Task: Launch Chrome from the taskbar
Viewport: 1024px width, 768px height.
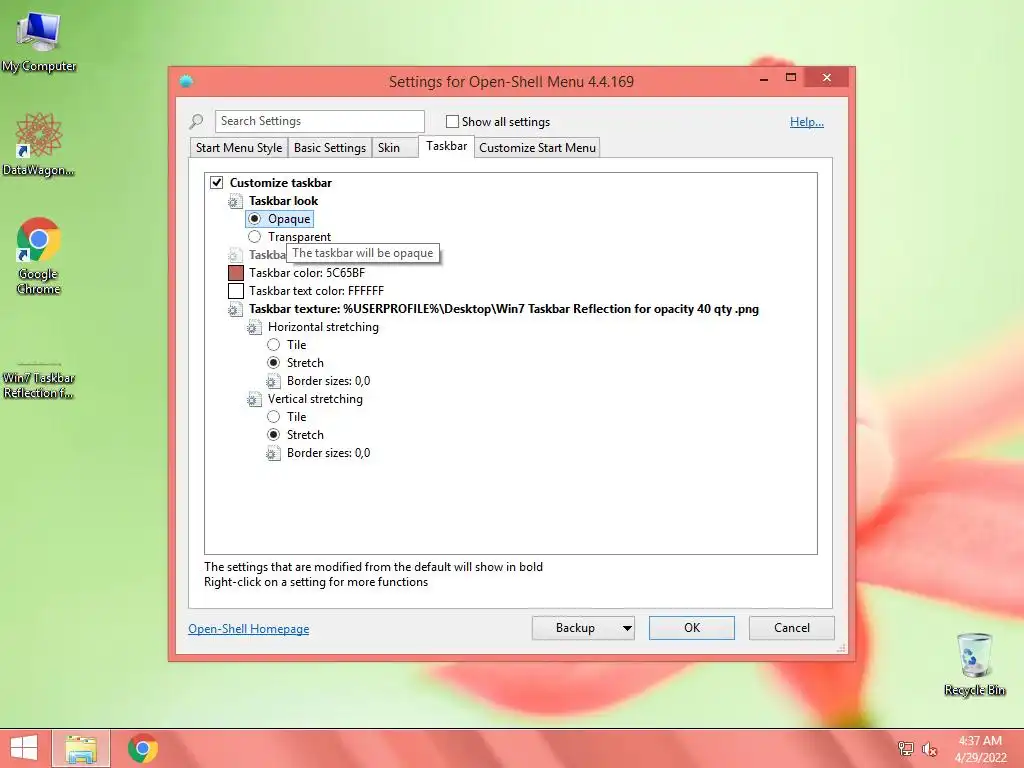Action: (x=143, y=748)
